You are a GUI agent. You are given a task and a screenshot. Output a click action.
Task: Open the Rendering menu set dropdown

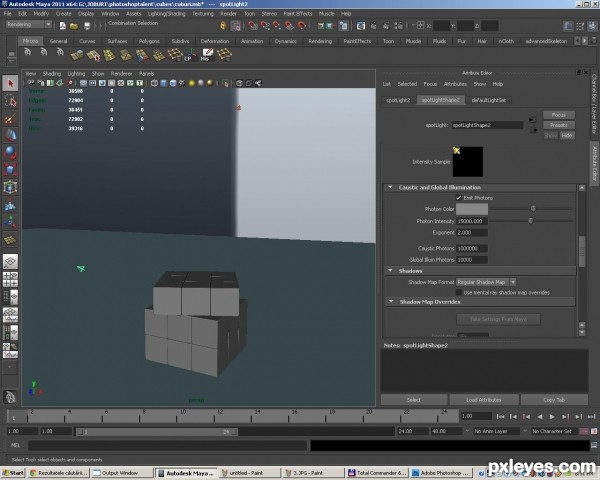coord(29,24)
